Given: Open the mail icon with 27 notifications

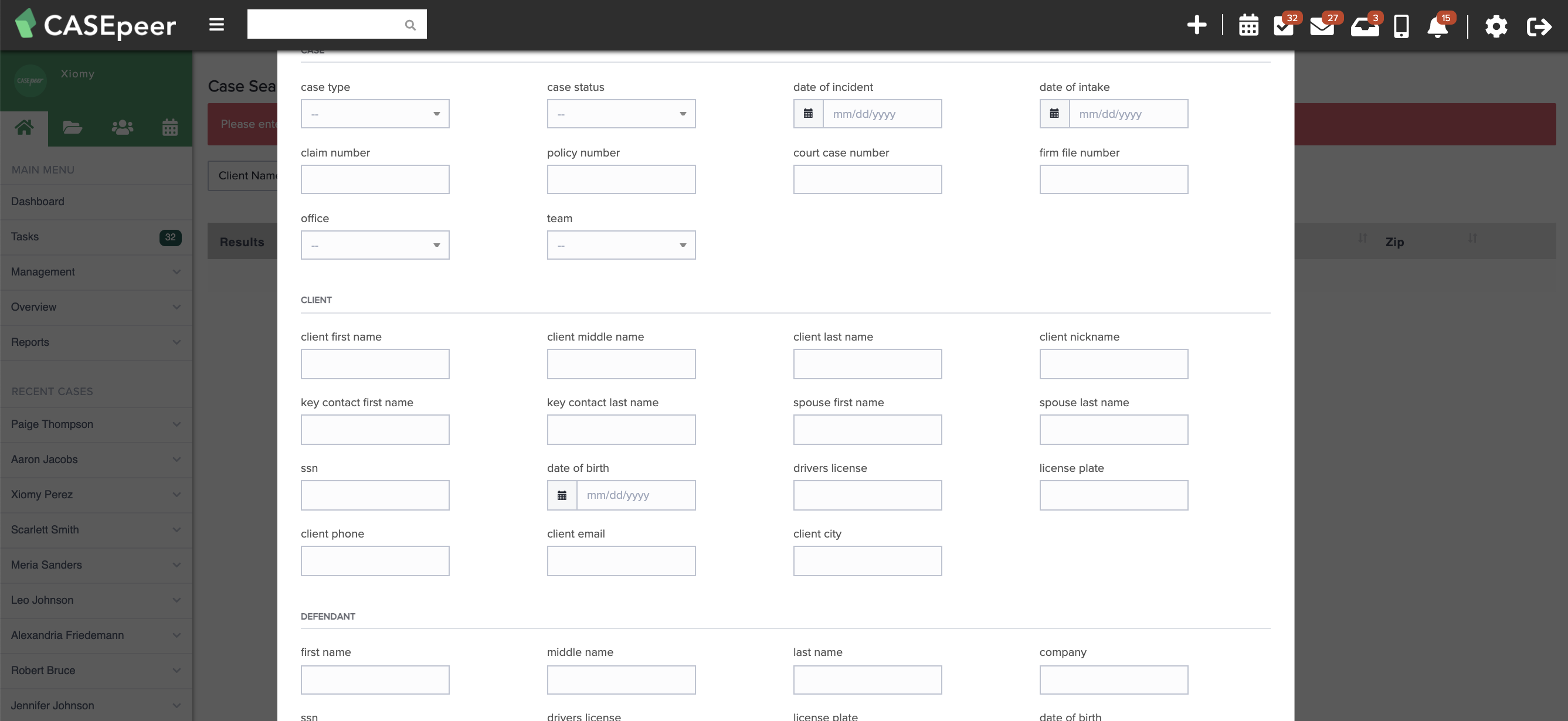Looking at the screenshot, I should pos(1322,26).
